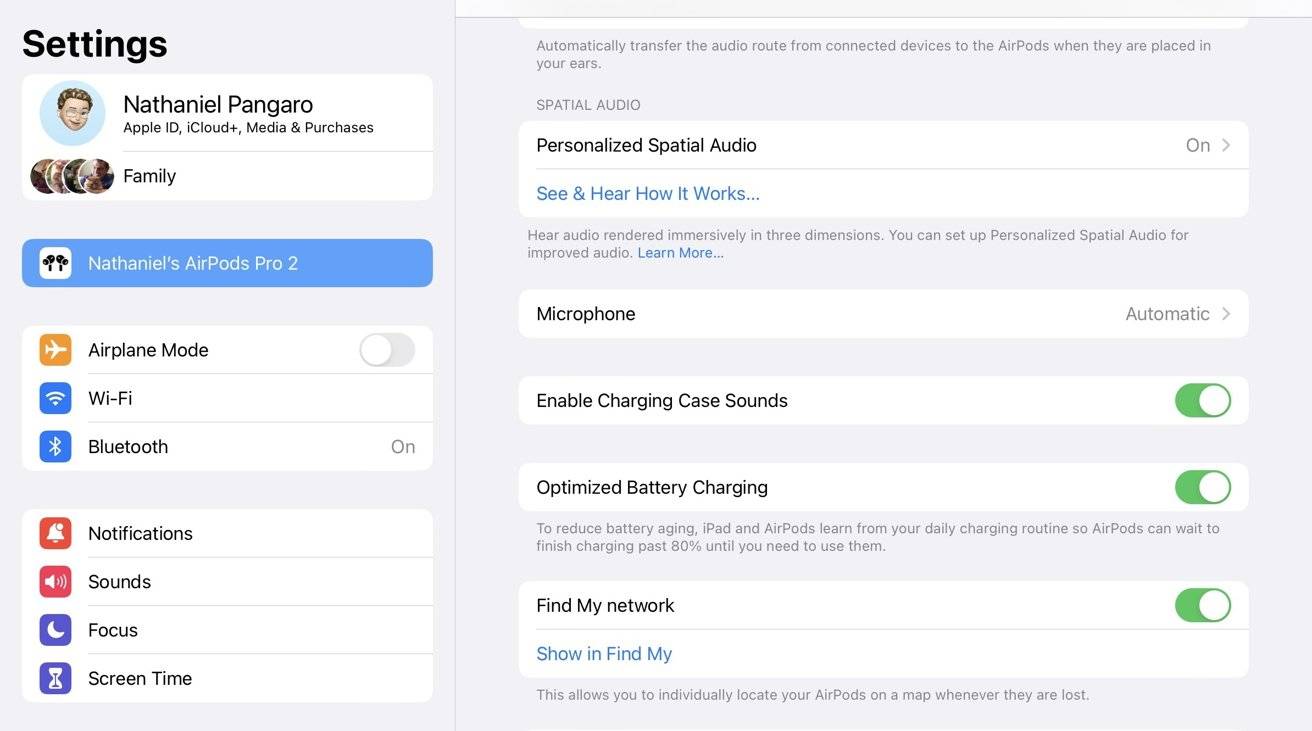Tap the blue Wi-Fi icon
The height and width of the screenshot is (731, 1312).
[x=55, y=398]
